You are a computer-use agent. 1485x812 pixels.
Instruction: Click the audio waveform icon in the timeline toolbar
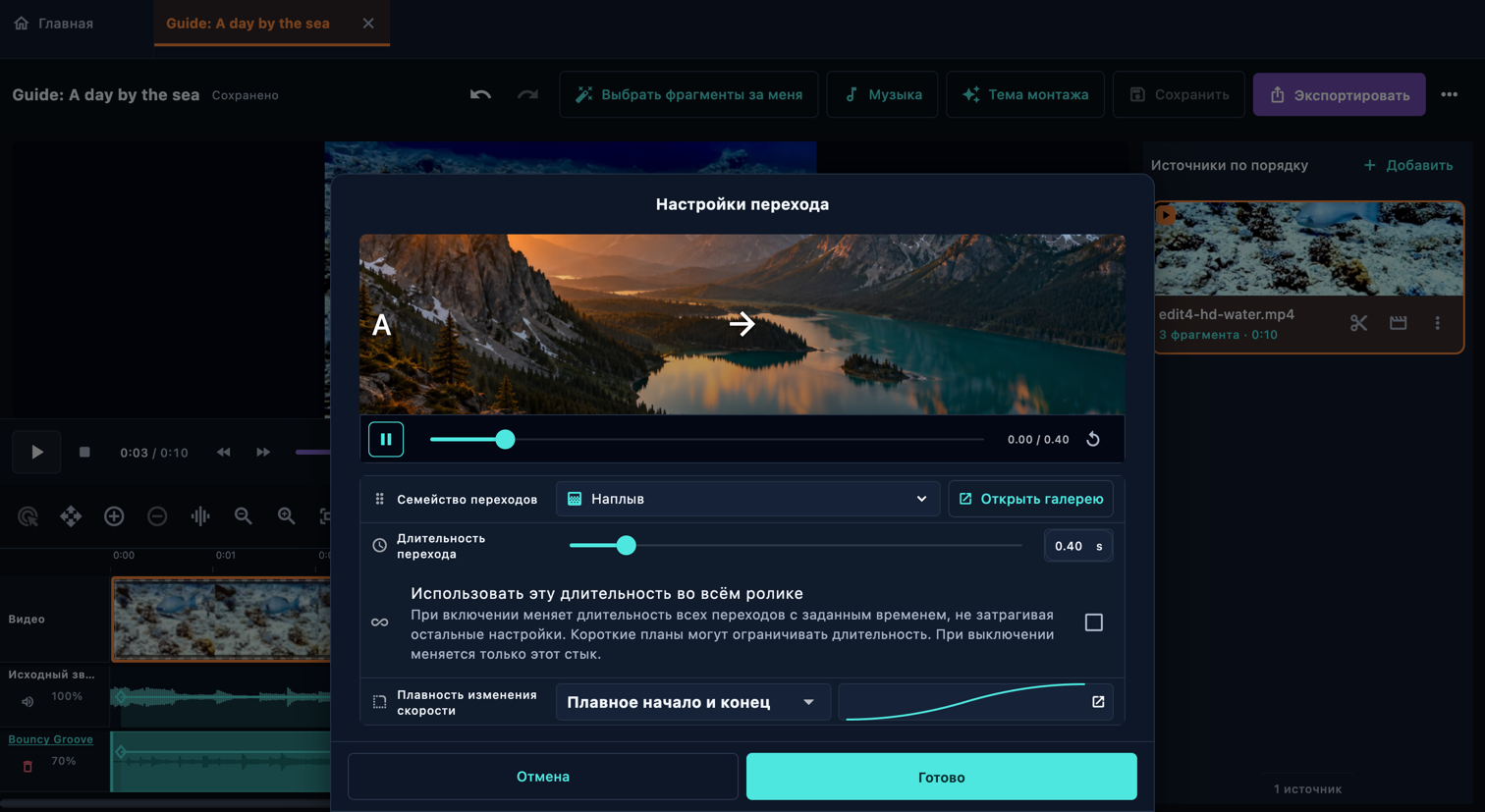click(x=200, y=515)
